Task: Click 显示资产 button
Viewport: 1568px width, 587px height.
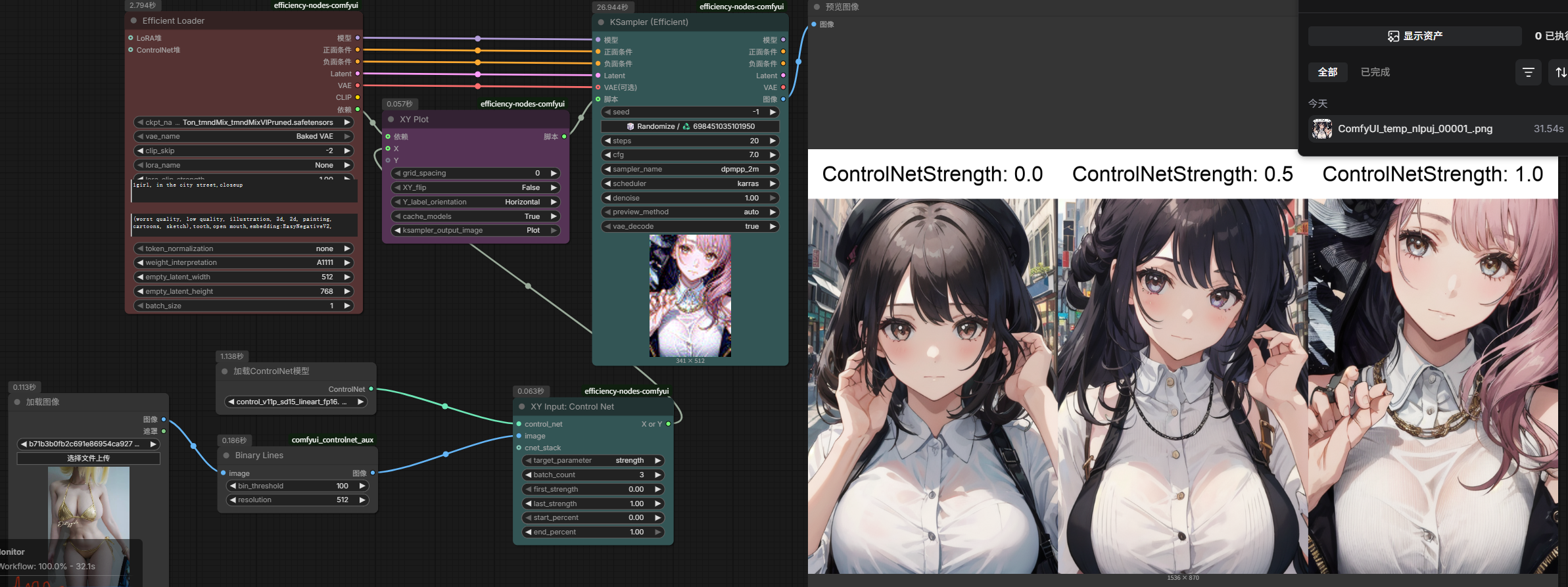Action: (x=1415, y=36)
